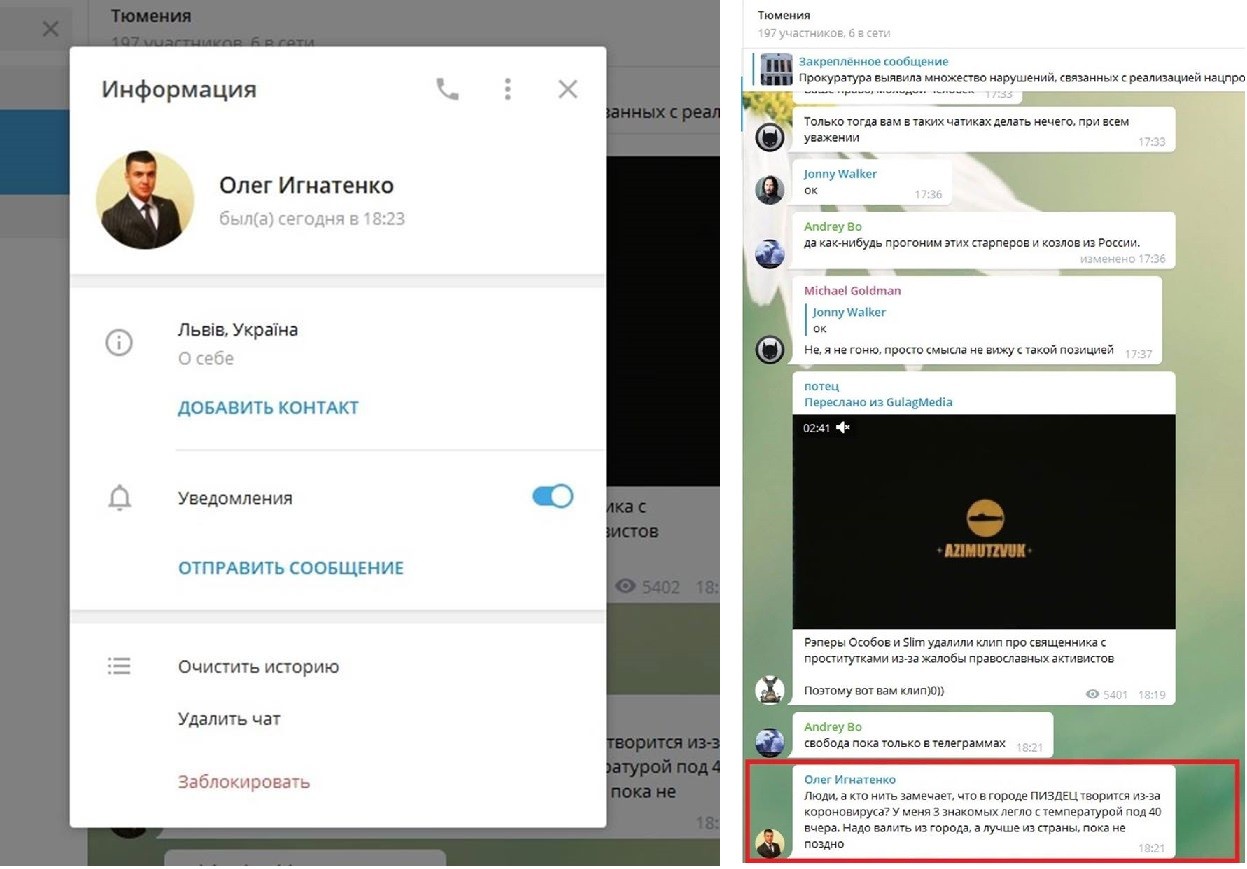The width and height of the screenshot is (1247, 869).
Task: Click the info icon next to Львів, Україна
Action: coord(119,343)
